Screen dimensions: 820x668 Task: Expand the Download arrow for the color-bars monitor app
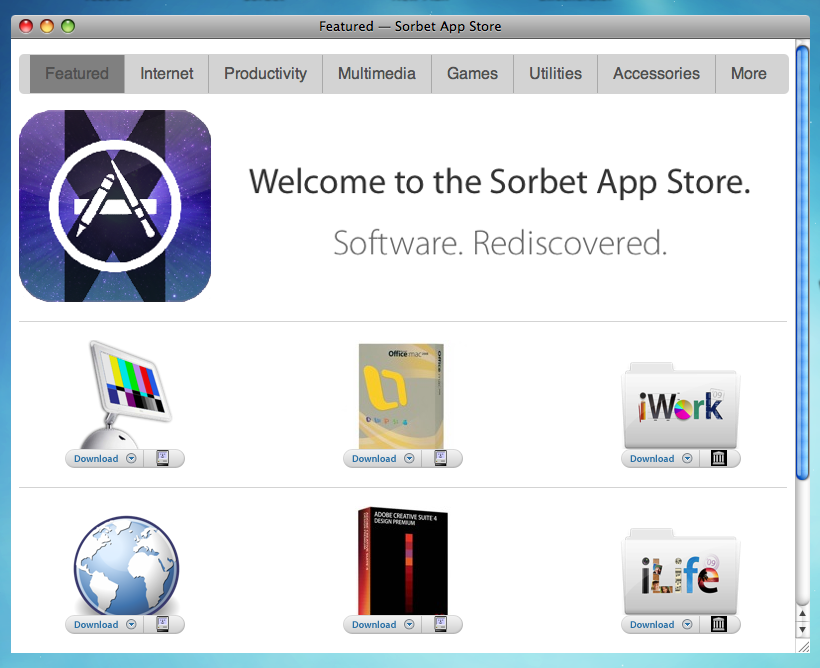point(131,458)
